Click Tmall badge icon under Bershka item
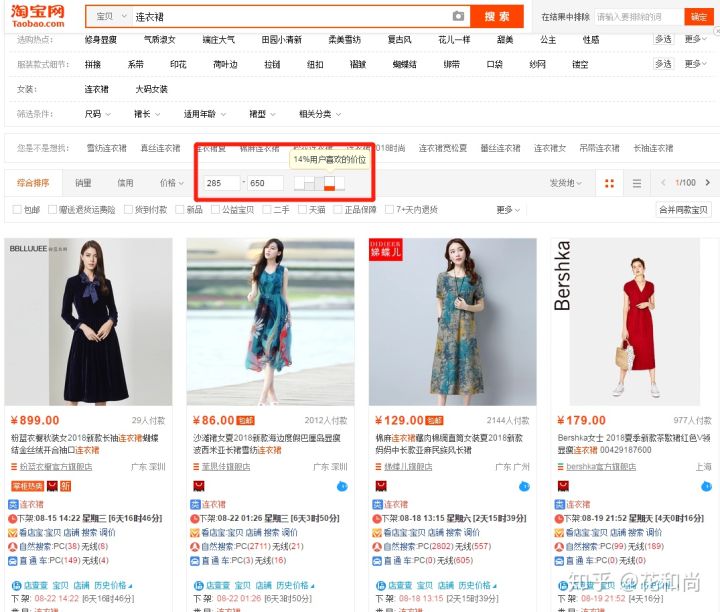 tap(563, 486)
